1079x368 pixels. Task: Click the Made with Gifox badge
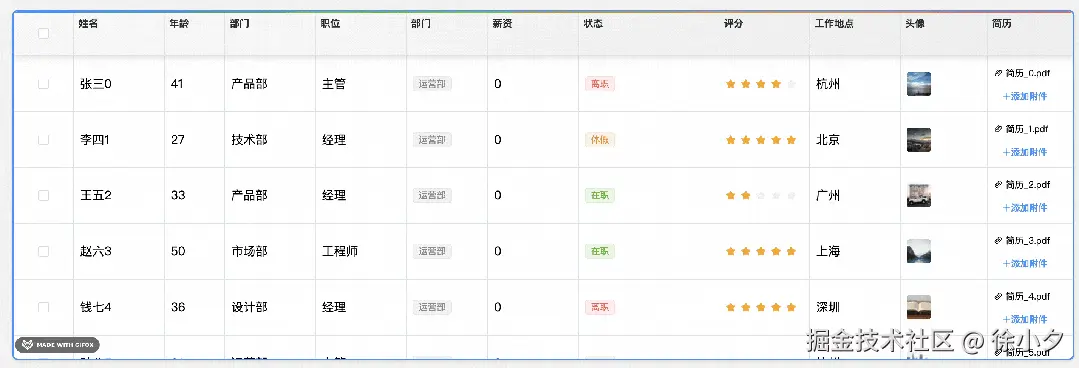[x=58, y=345]
